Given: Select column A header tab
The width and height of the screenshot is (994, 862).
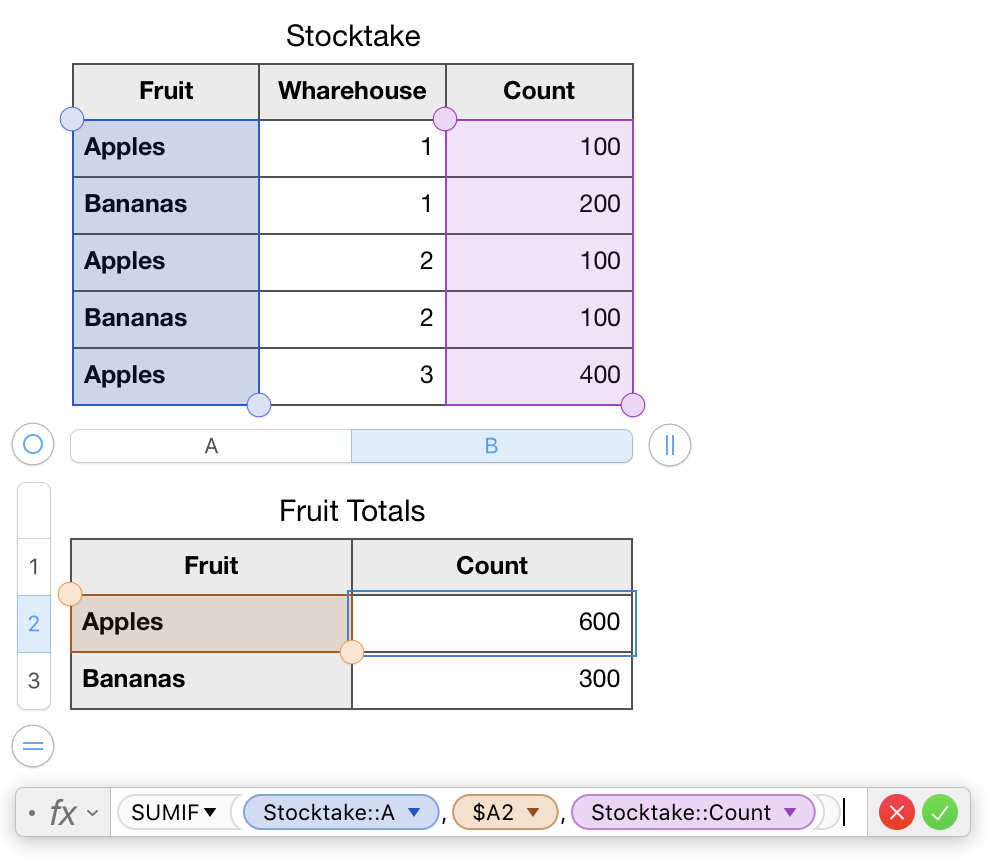Looking at the screenshot, I should [x=211, y=446].
